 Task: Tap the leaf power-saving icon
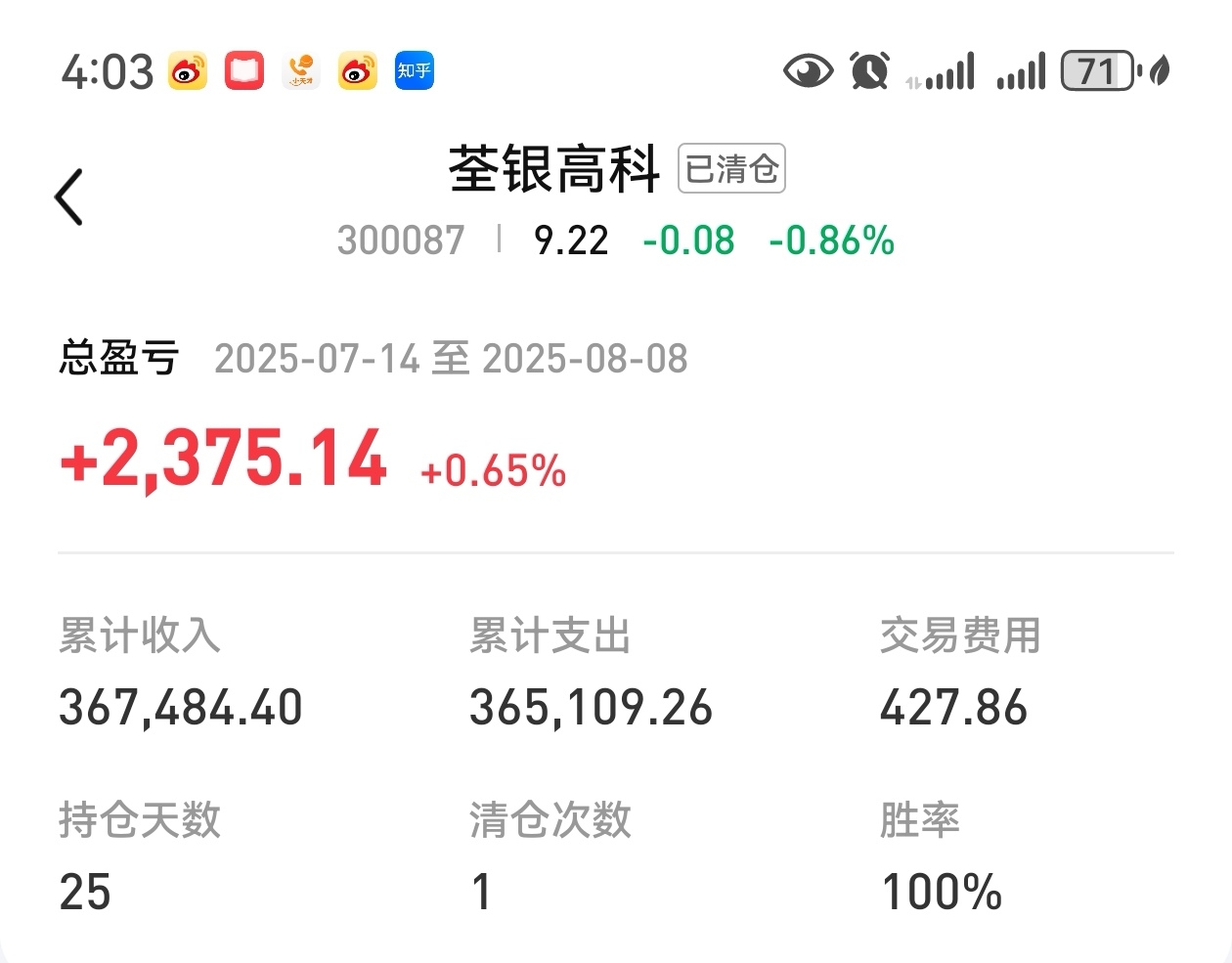tap(1161, 71)
